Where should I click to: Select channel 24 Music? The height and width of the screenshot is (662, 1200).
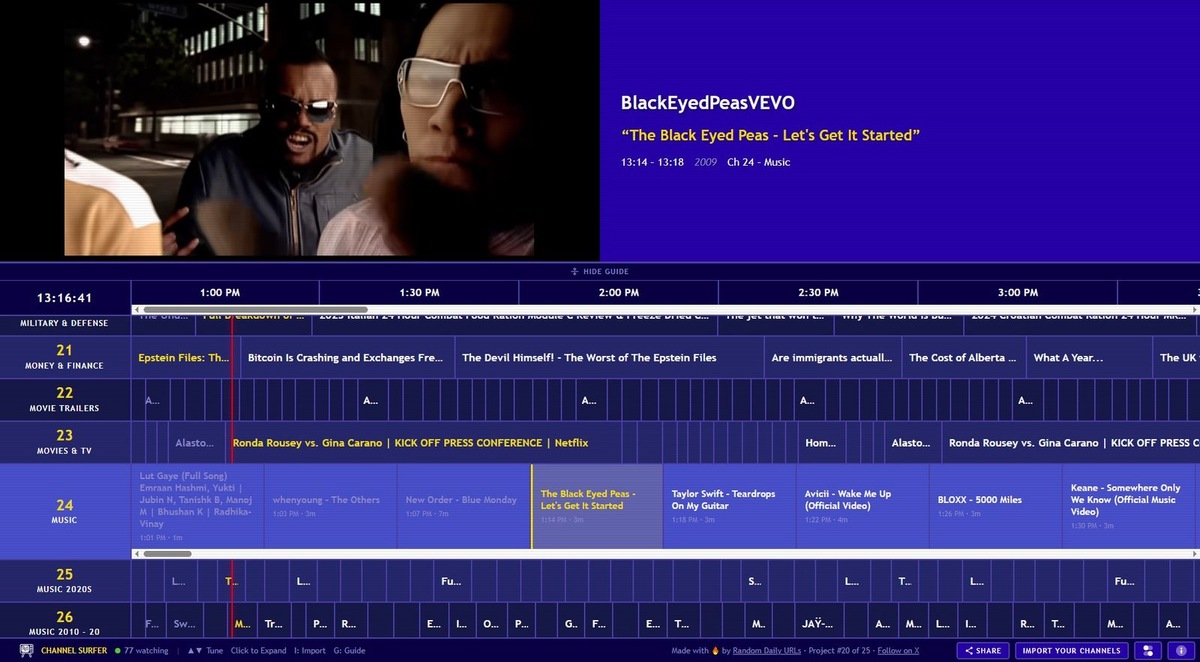click(65, 511)
